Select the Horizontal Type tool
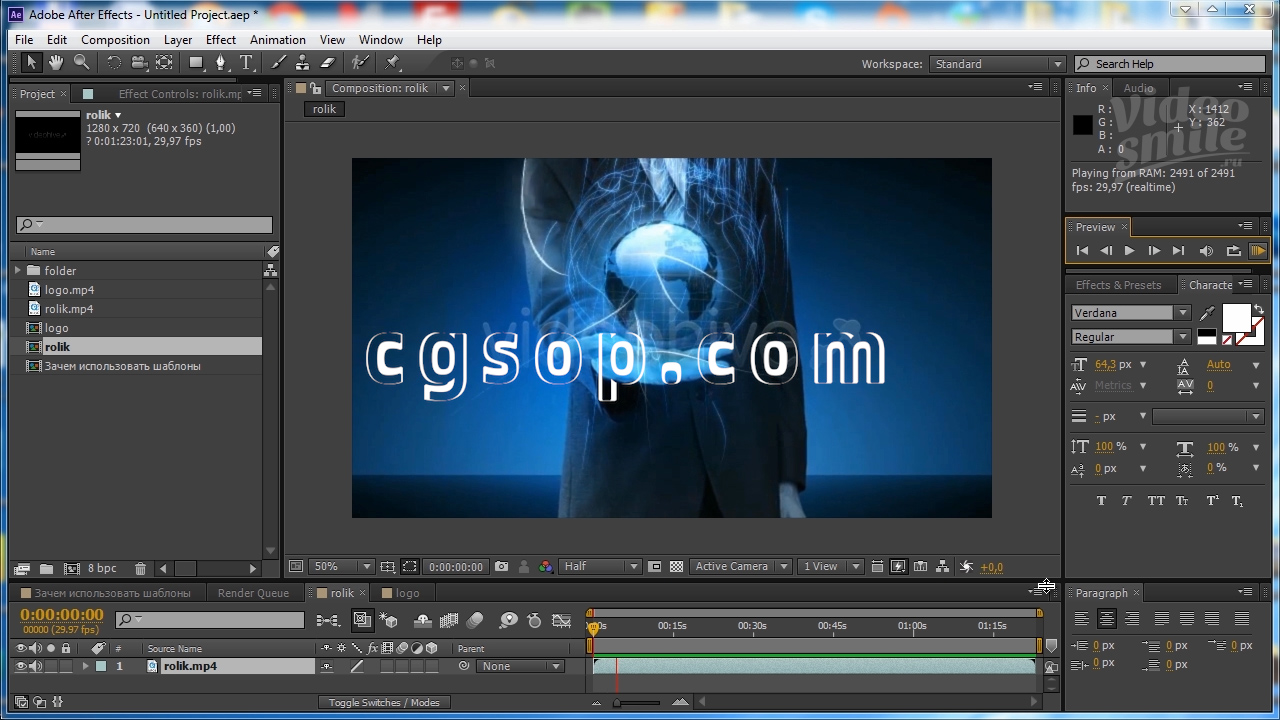Image resolution: width=1280 pixels, height=720 pixels. 246,63
